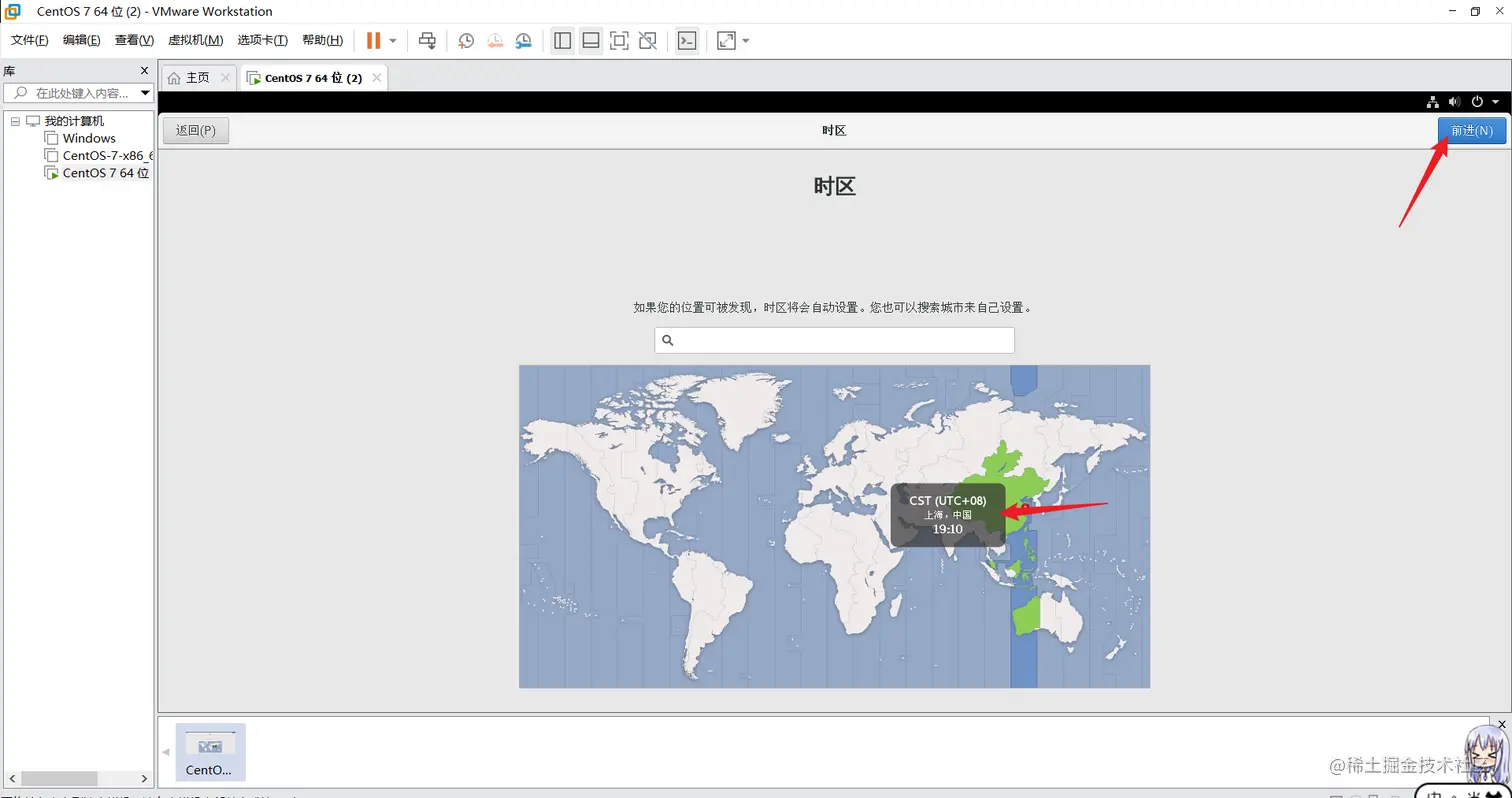Image resolution: width=1512 pixels, height=798 pixels.
Task: Click the library scrollbar right arrow
Action: coord(145,778)
